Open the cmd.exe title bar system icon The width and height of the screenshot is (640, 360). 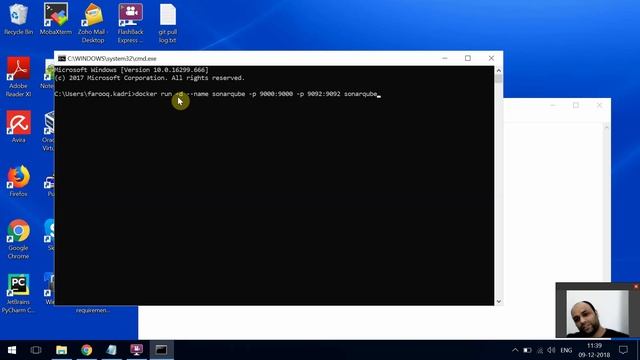tap(62, 59)
